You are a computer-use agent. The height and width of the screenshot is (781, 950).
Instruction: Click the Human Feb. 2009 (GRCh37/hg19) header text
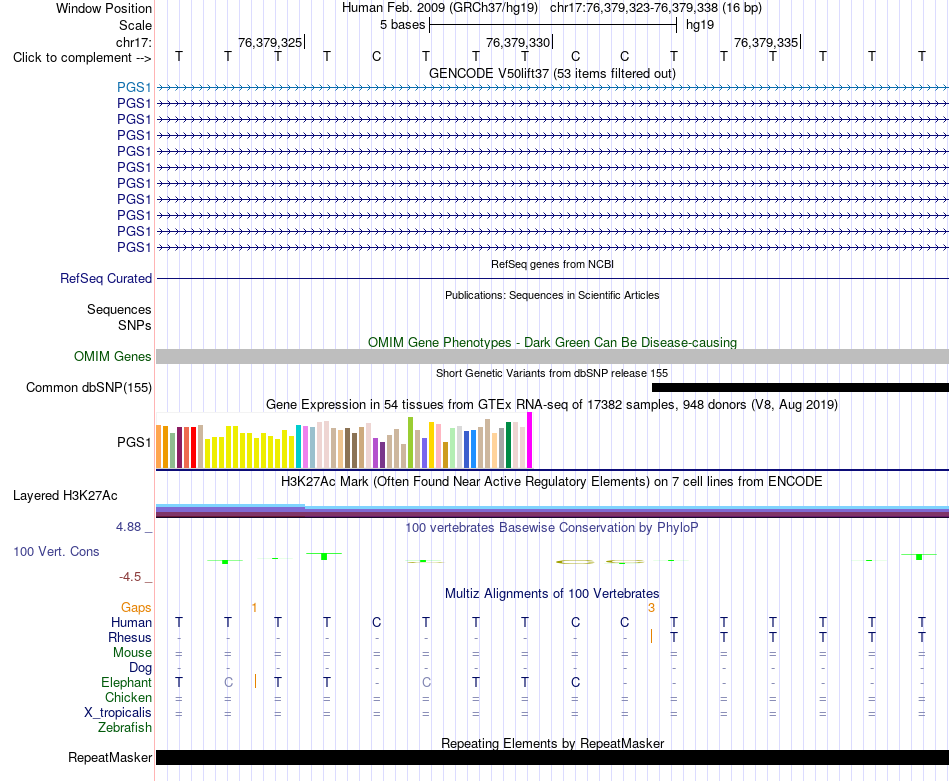(440, 8)
